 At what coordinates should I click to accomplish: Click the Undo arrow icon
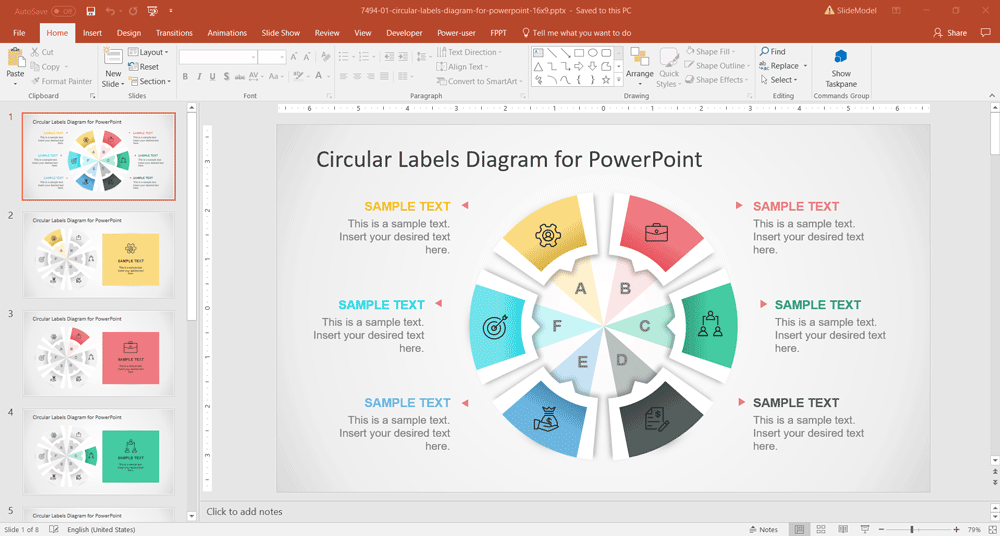pyautogui.click(x=110, y=11)
